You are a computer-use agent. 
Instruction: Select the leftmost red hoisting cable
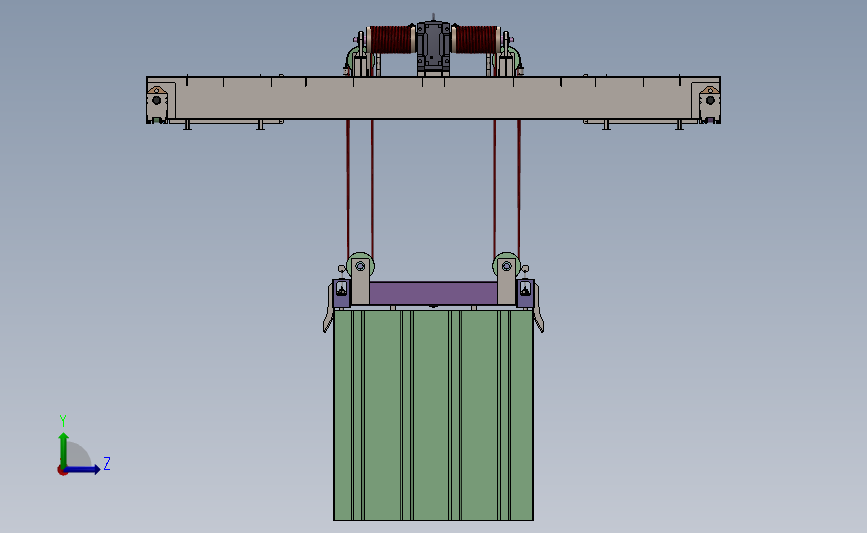tap(348, 188)
